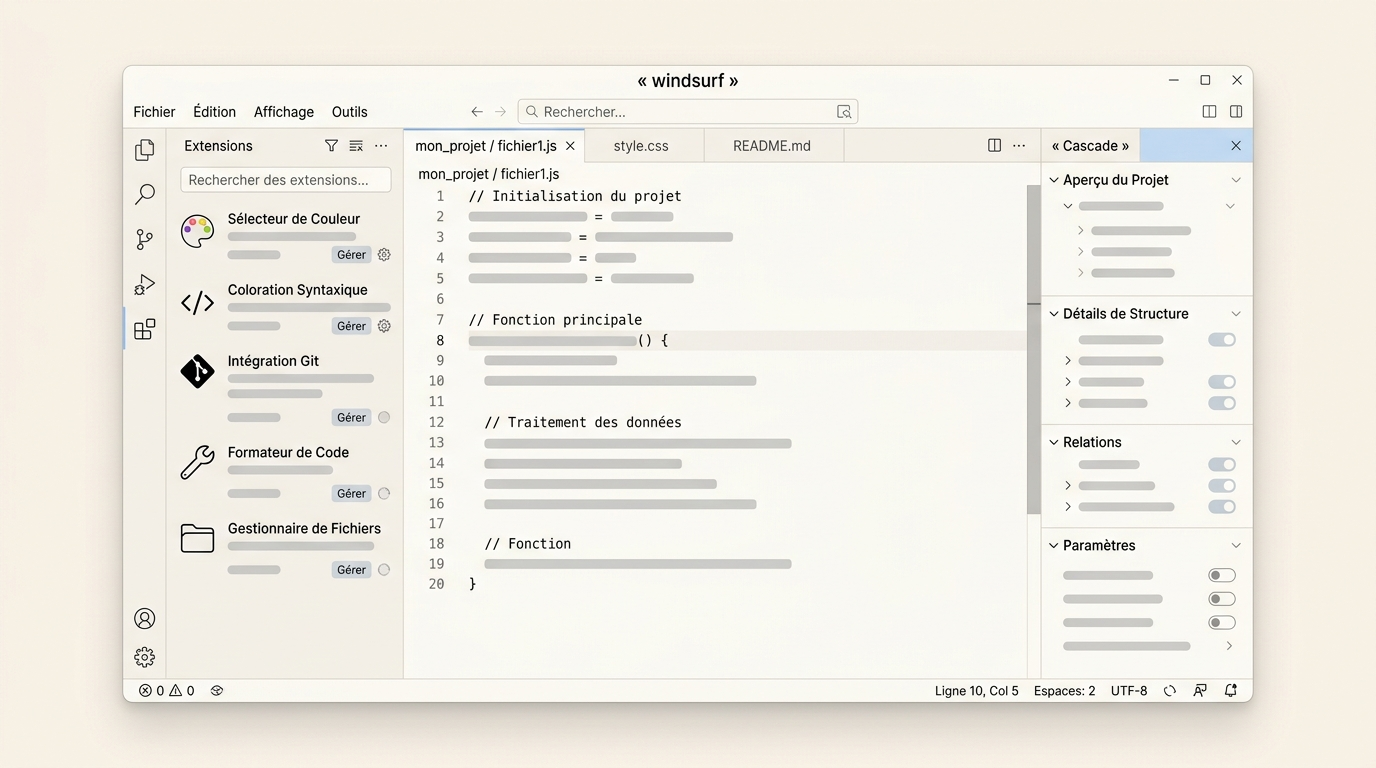Collapse the Détails de Structure section

(1054, 314)
